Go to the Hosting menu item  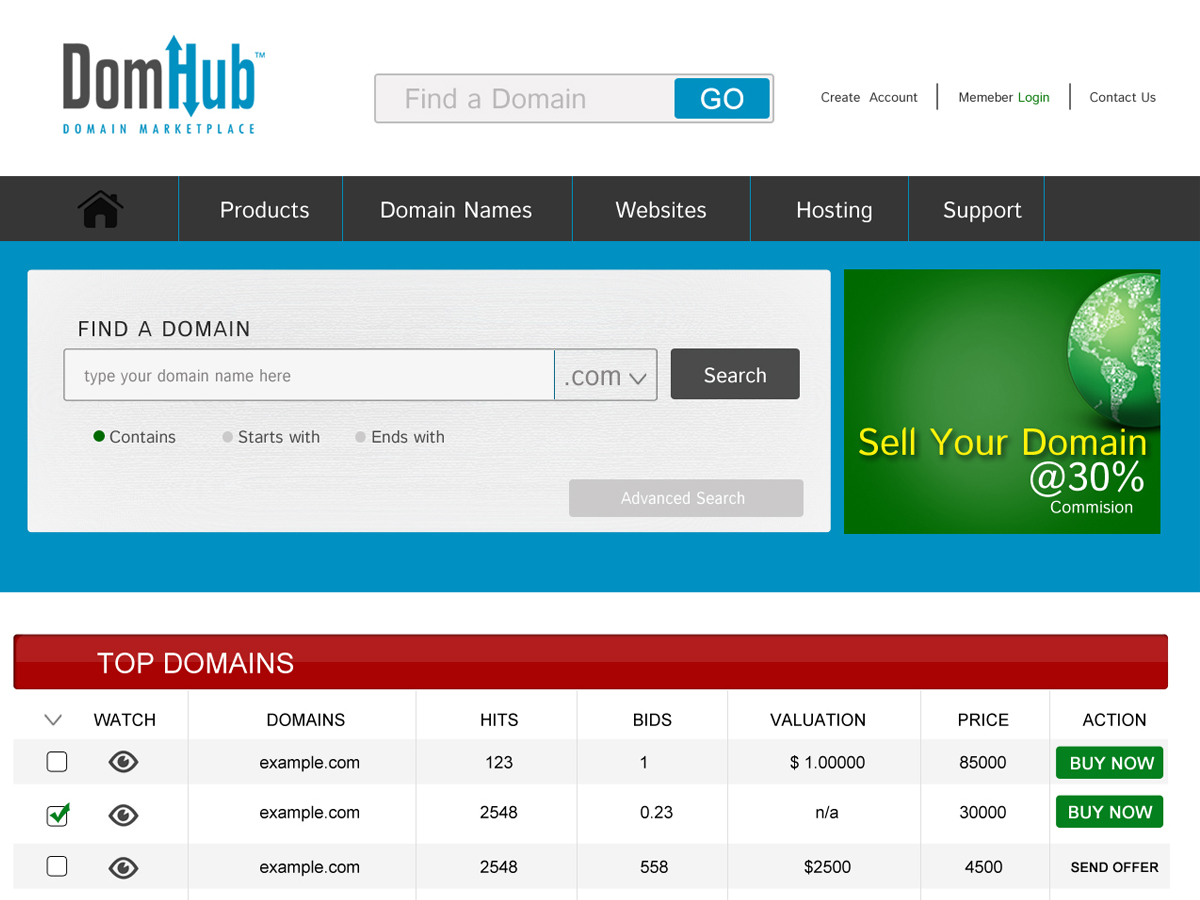[x=834, y=210]
